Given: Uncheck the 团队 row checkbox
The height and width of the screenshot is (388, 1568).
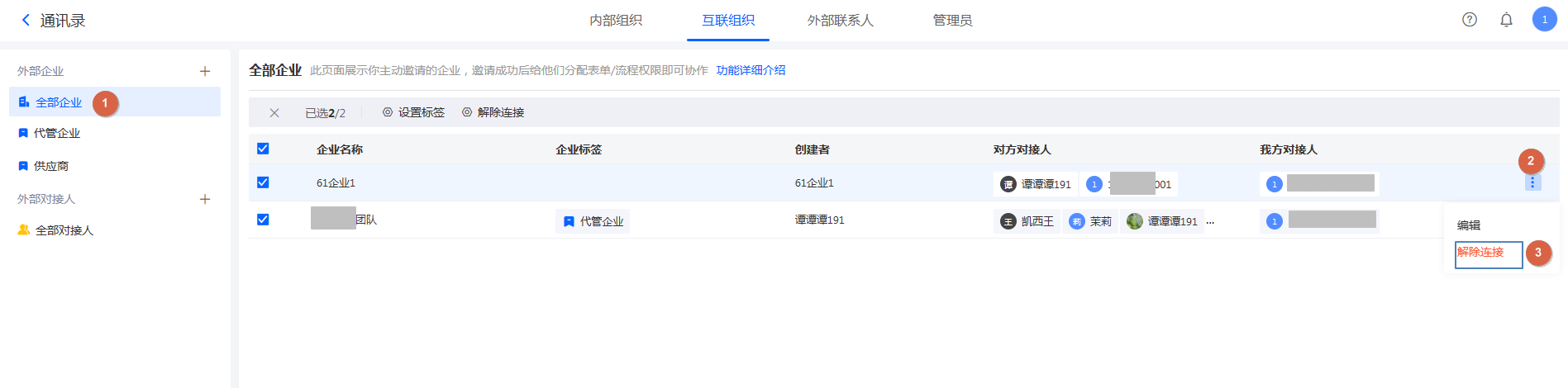Looking at the screenshot, I should [263, 220].
